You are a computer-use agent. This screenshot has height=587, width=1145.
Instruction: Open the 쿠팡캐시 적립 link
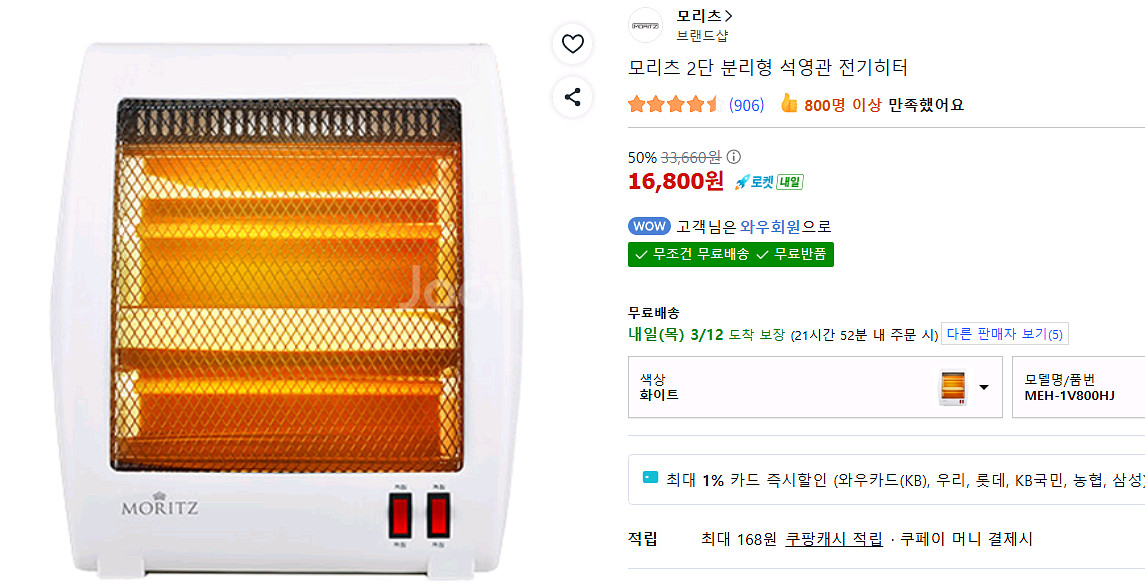click(x=834, y=539)
